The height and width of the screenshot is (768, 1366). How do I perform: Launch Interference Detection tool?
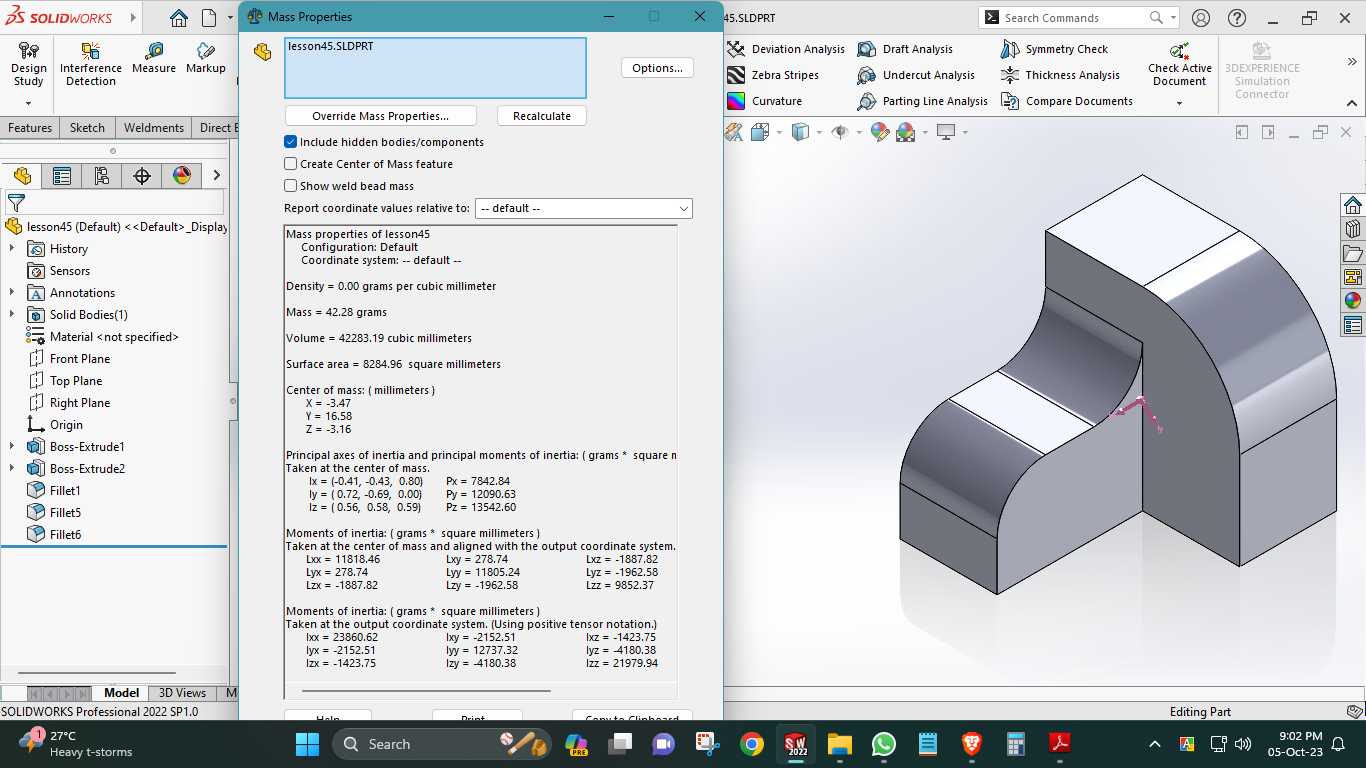91,64
